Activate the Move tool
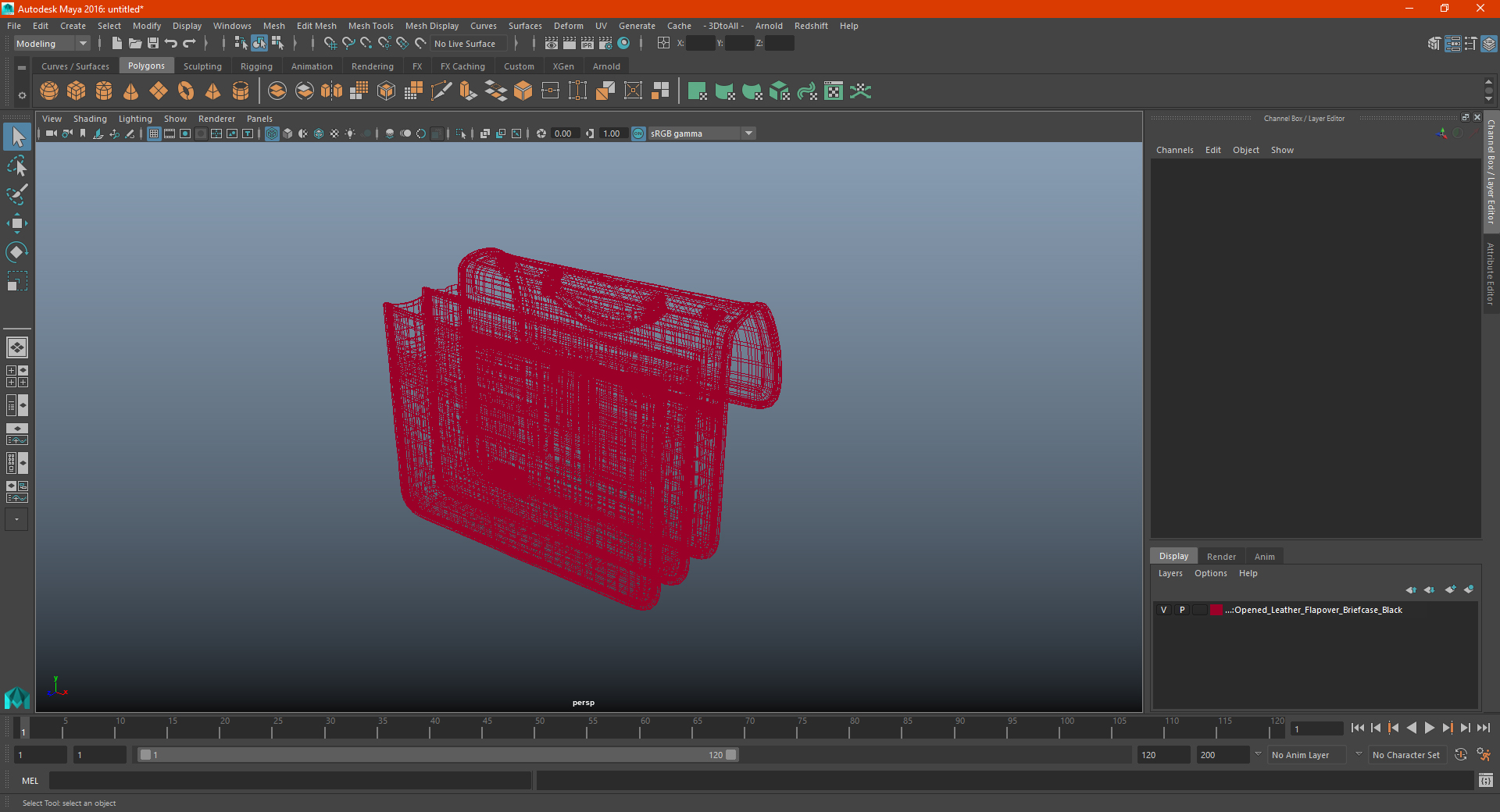Viewport: 1500px width, 812px height. (x=17, y=223)
